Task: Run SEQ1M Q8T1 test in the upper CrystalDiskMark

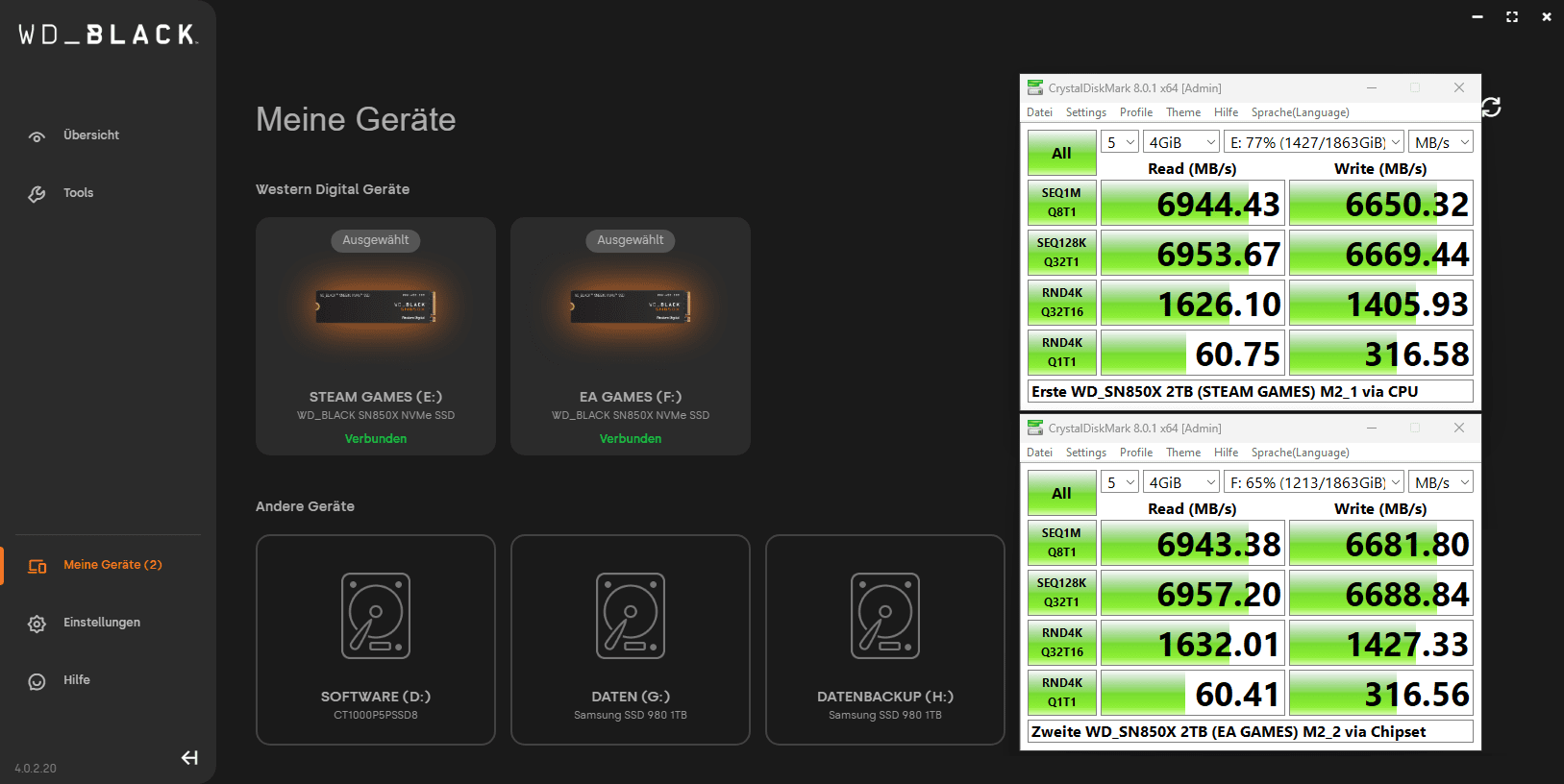Action: [1061, 203]
